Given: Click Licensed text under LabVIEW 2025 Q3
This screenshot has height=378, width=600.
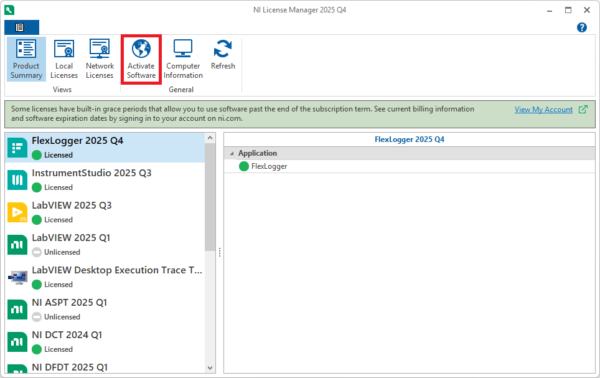Looking at the screenshot, I should pos(58,220).
